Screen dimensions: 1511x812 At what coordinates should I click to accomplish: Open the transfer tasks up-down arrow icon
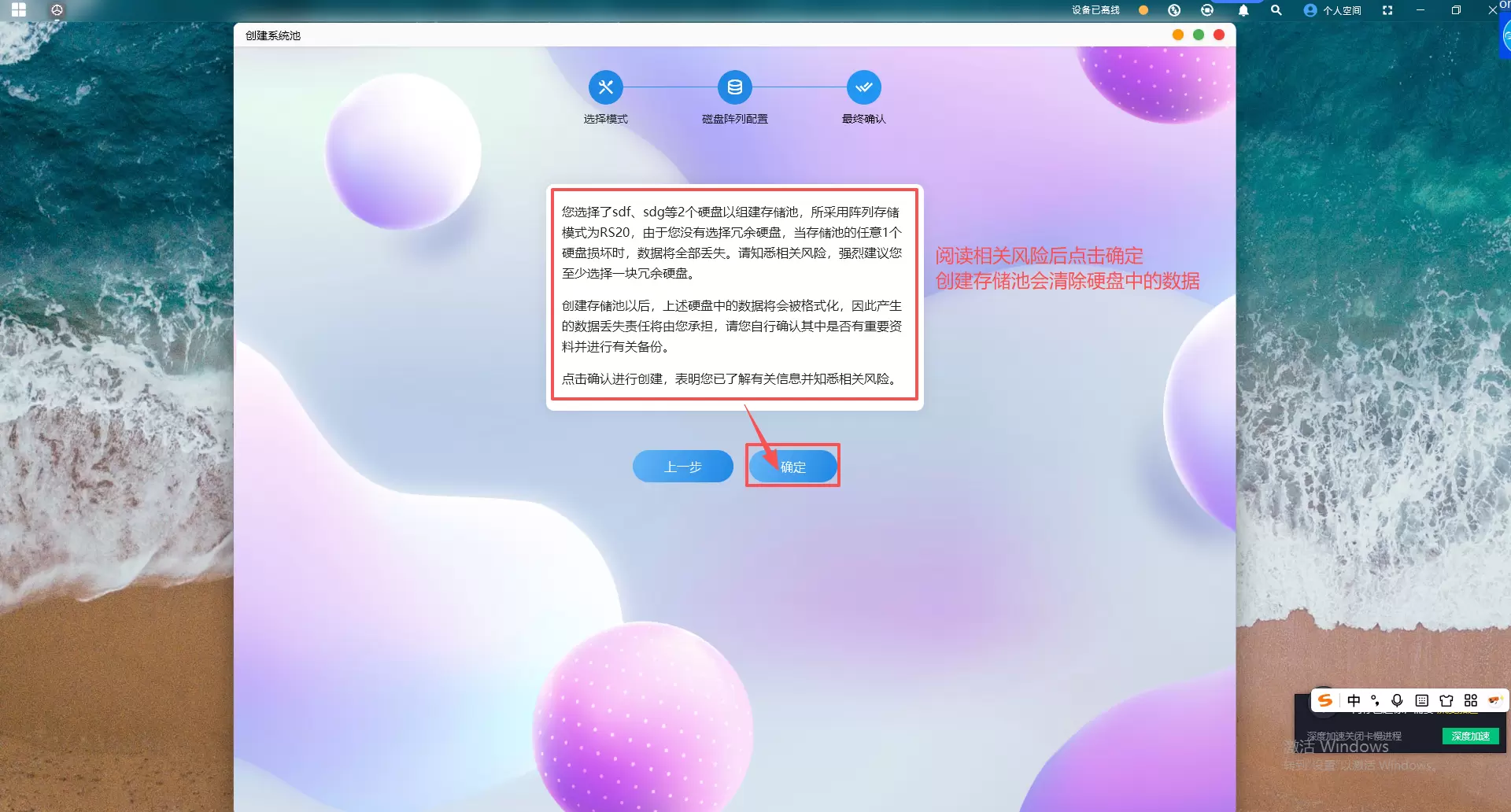[1174, 10]
